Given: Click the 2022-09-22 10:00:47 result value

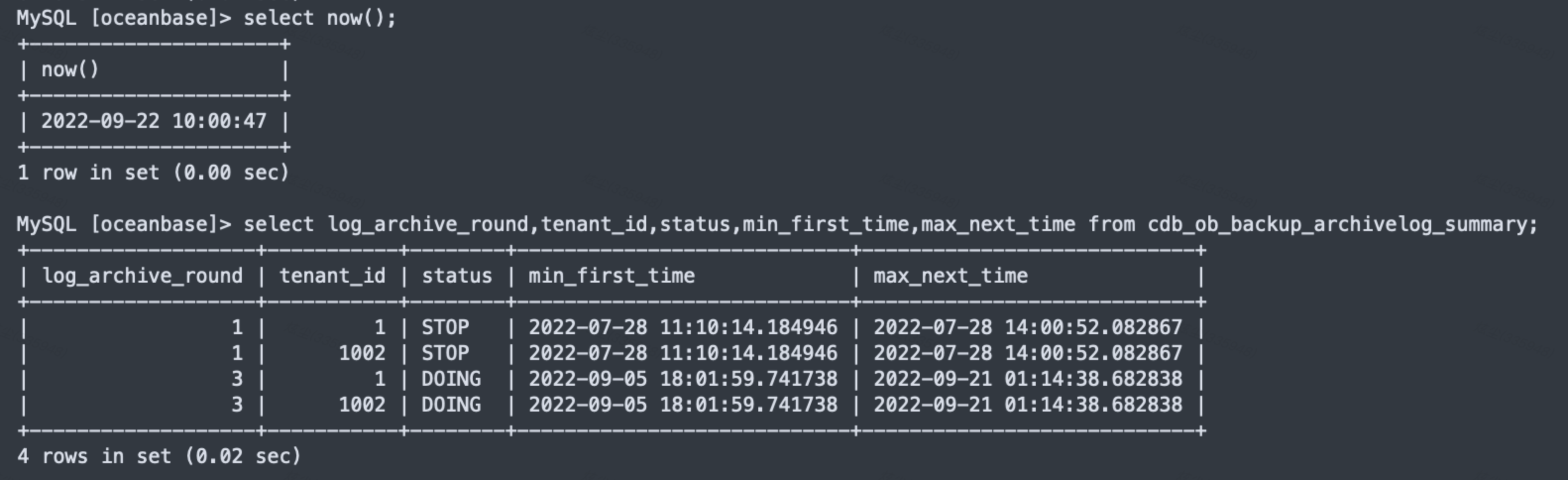Looking at the screenshot, I should (x=154, y=121).
